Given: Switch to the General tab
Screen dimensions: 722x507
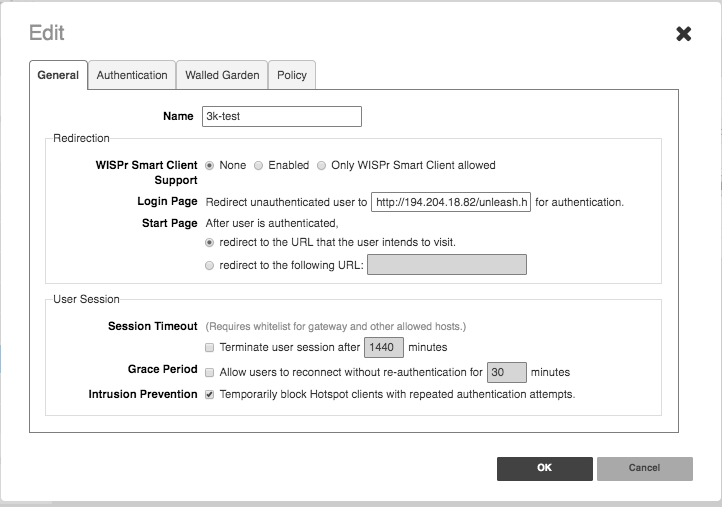Looking at the screenshot, I should 58,75.
